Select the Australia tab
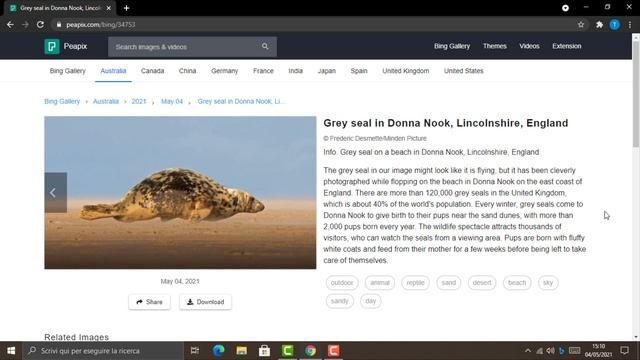This screenshot has height=360, width=640. pyautogui.click(x=113, y=71)
